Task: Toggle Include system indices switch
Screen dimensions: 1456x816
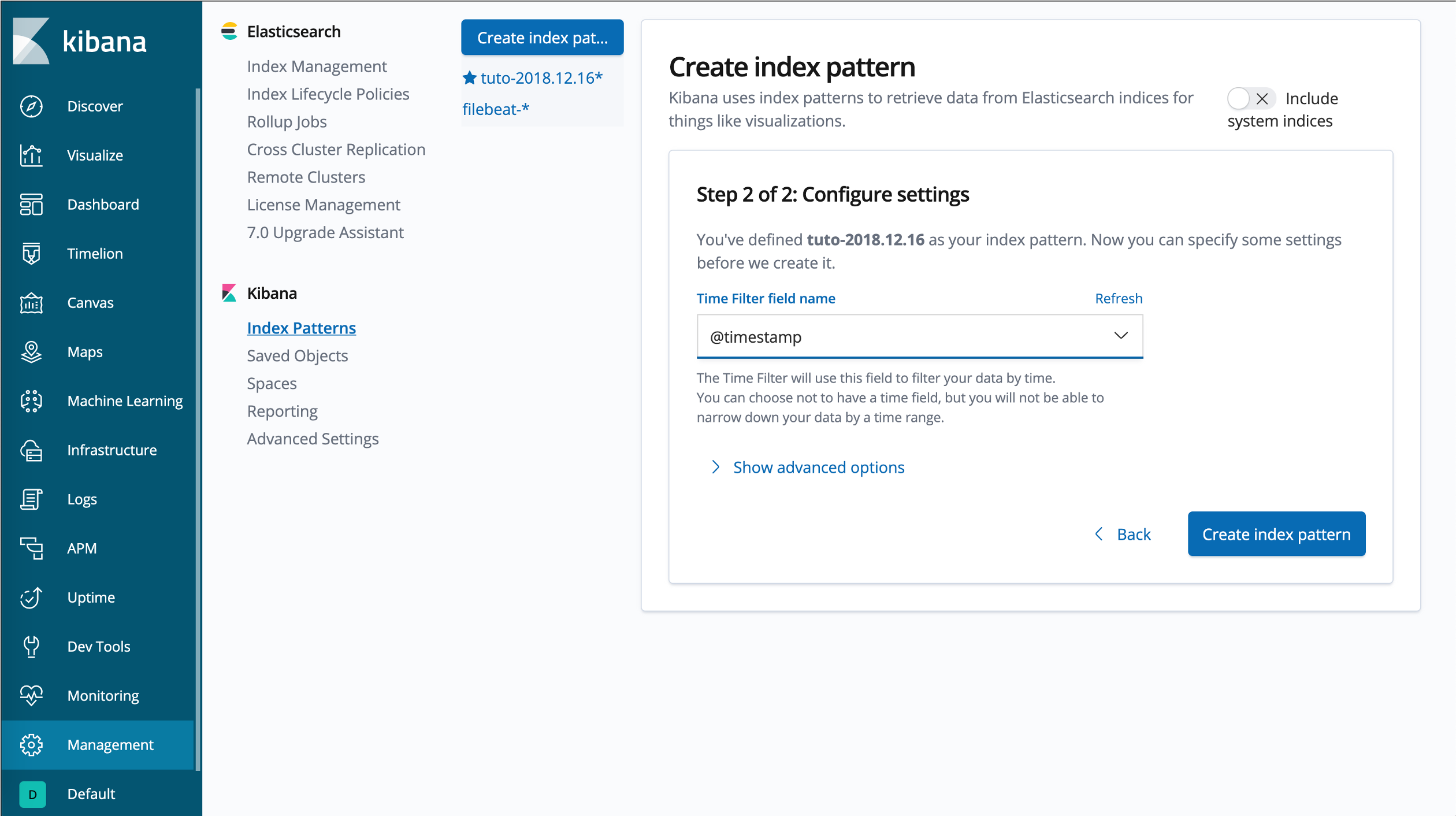Action: tap(1250, 99)
